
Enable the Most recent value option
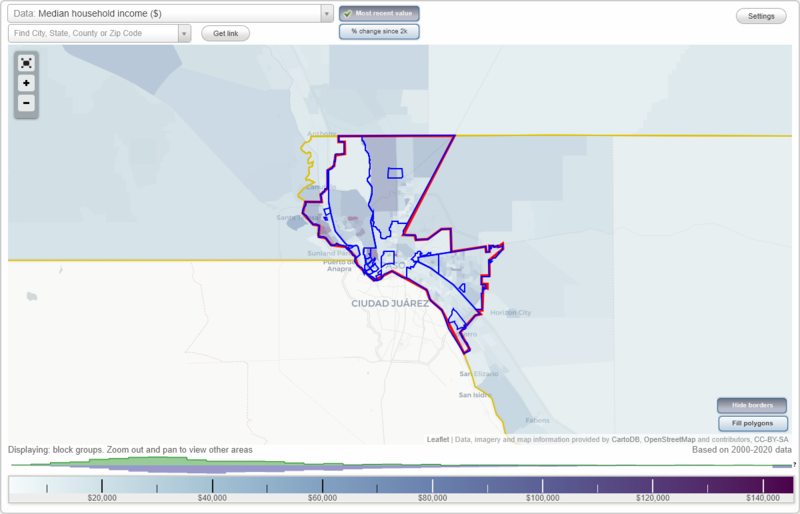coord(379,14)
